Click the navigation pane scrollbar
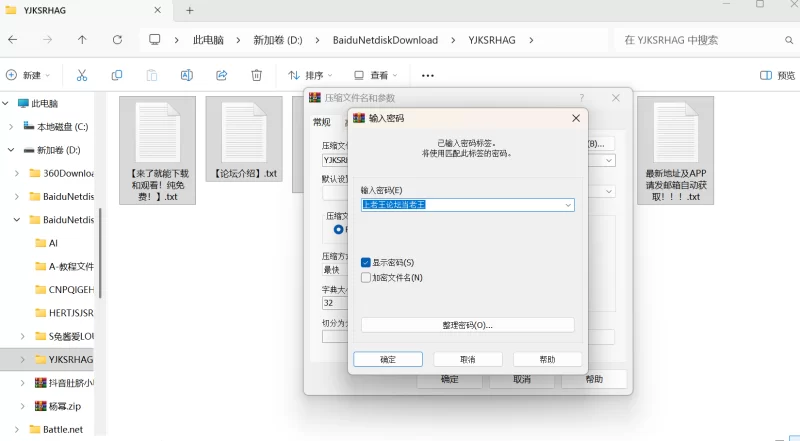The width and height of the screenshot is (800, 441). pyautogui.click(x=101, y=253)
